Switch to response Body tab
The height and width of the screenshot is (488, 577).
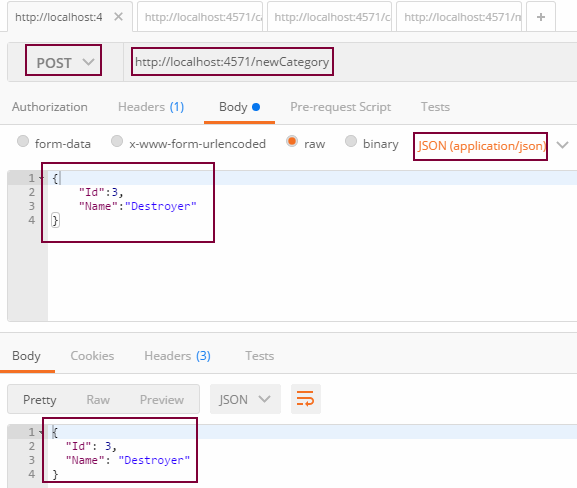[26, 356]
